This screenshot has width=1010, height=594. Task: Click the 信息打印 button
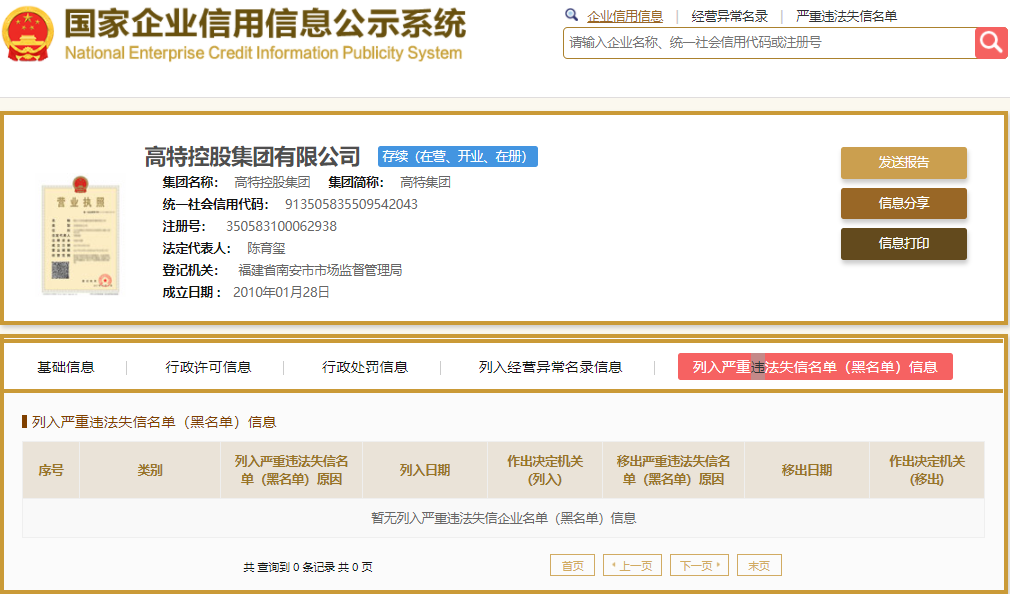click(904, 244)
